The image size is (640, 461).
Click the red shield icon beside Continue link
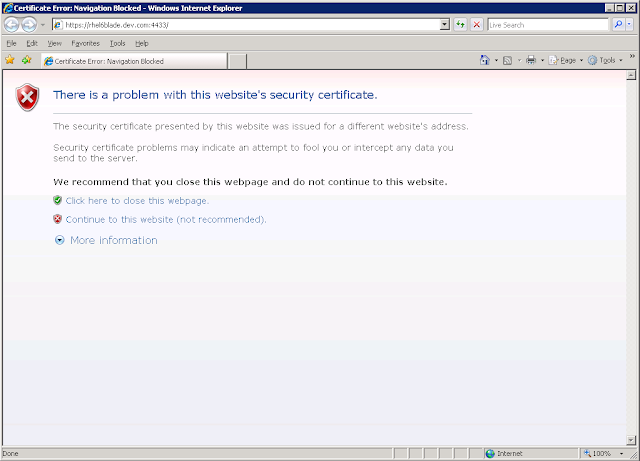click(x=58, y=219)
